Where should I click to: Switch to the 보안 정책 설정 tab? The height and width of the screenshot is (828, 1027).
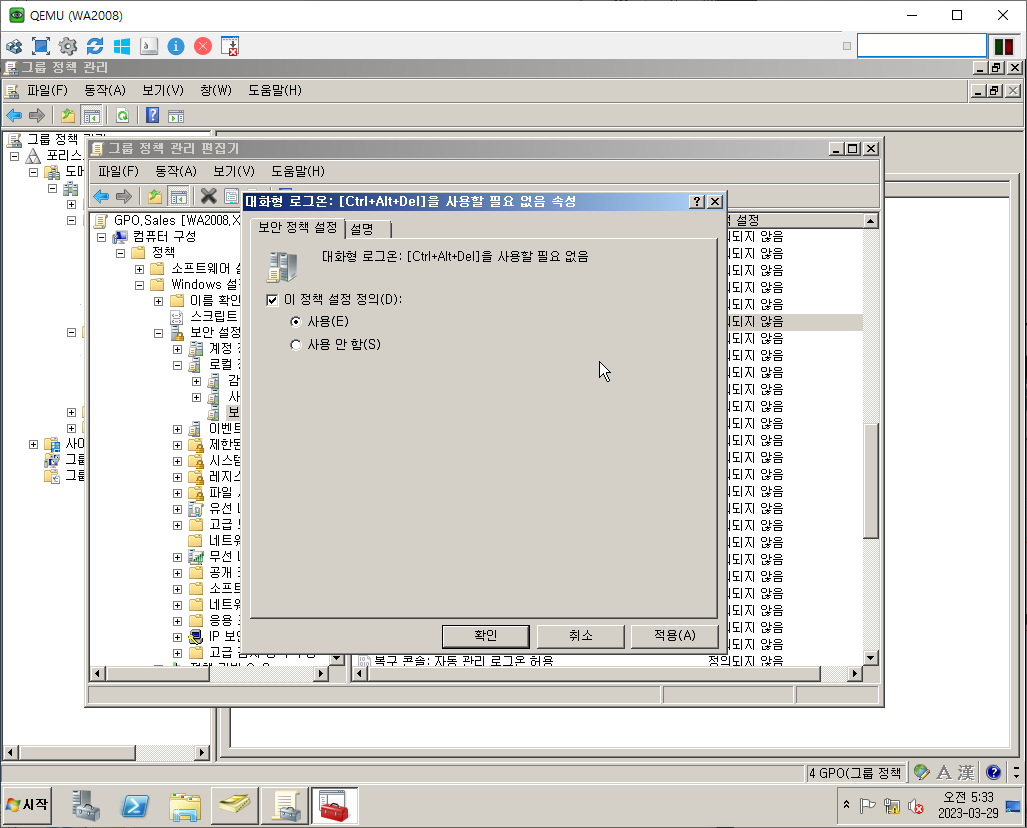(297, 227)
